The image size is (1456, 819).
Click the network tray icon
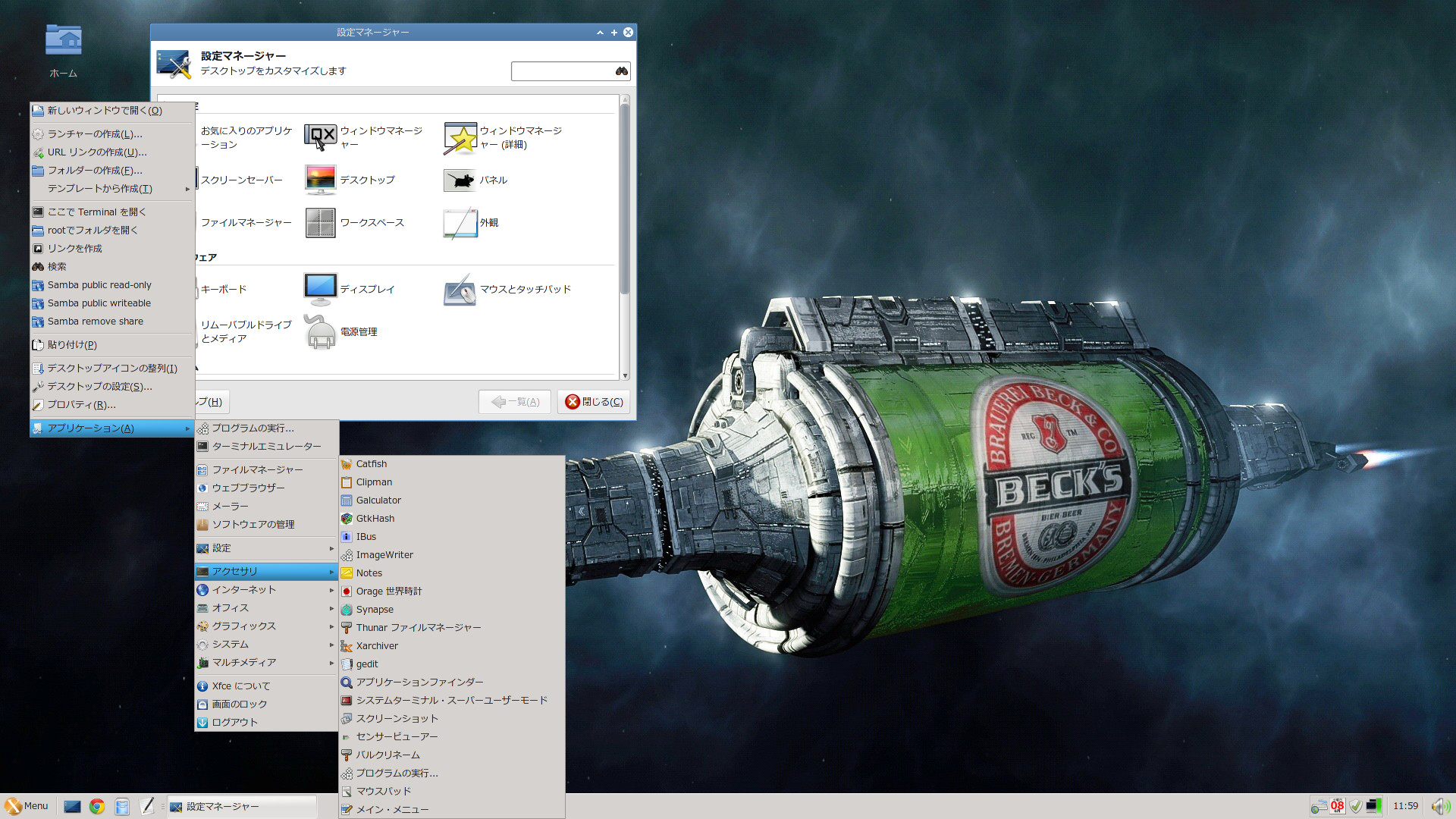(1319, 806)
